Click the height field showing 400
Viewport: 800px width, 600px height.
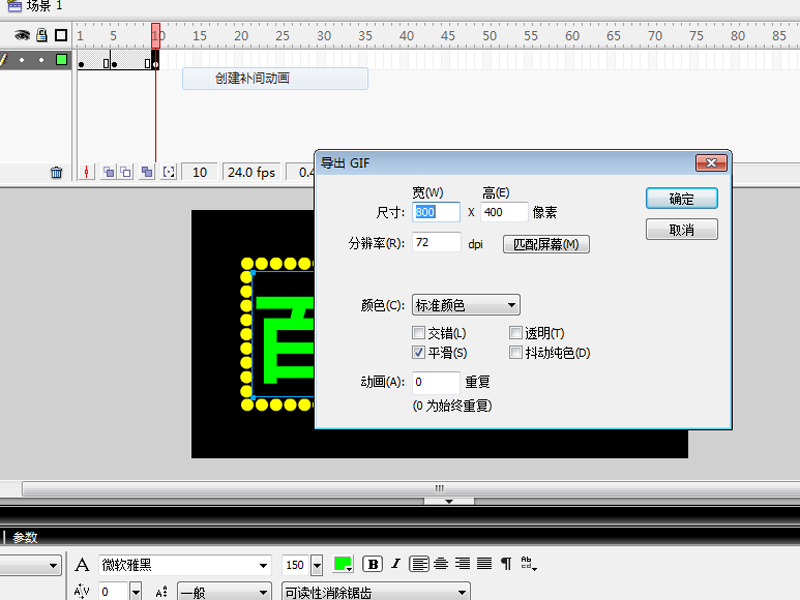pos(504,212)
